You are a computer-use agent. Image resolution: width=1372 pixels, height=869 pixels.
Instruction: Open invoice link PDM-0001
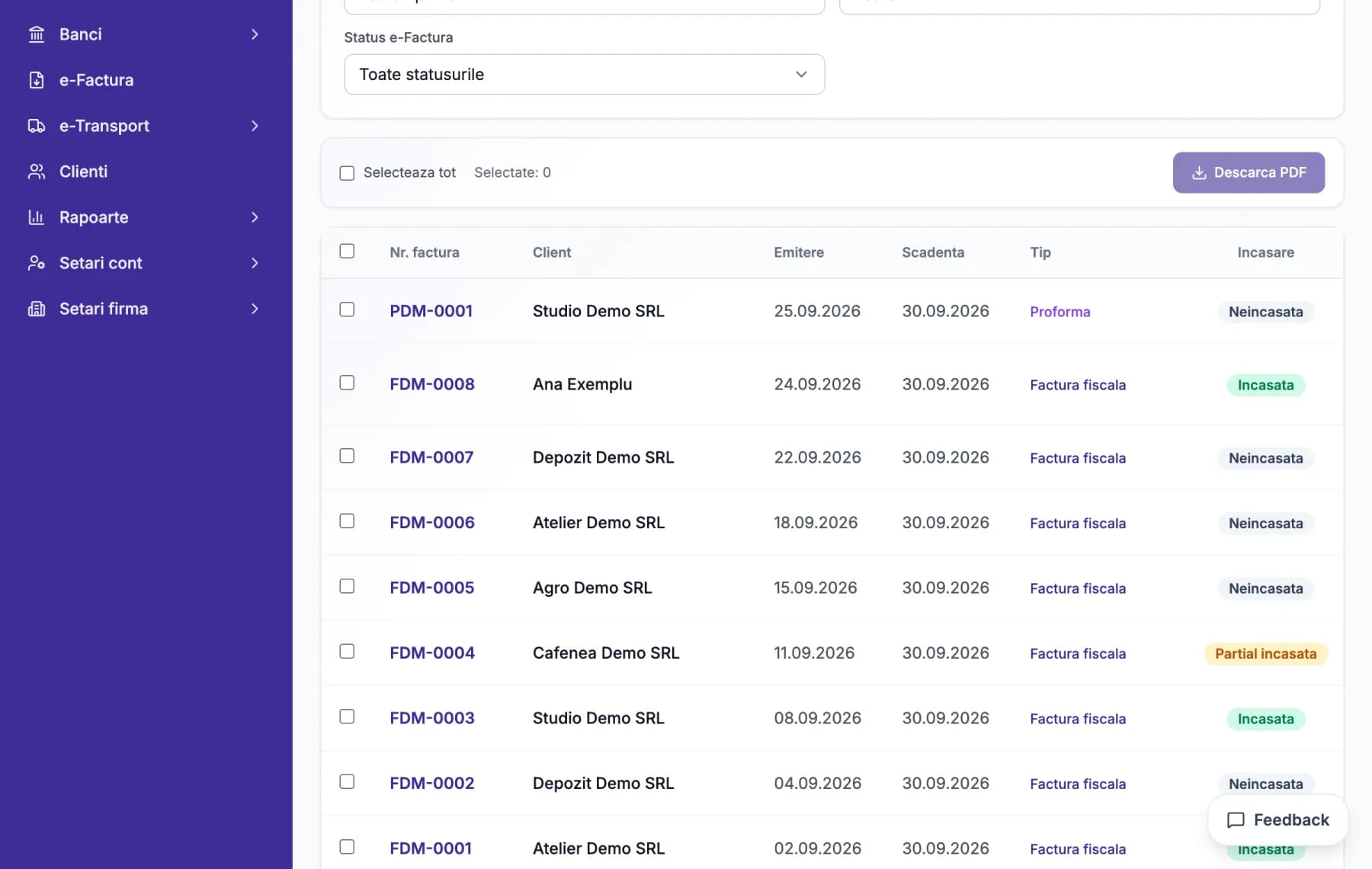pos(431,311)
